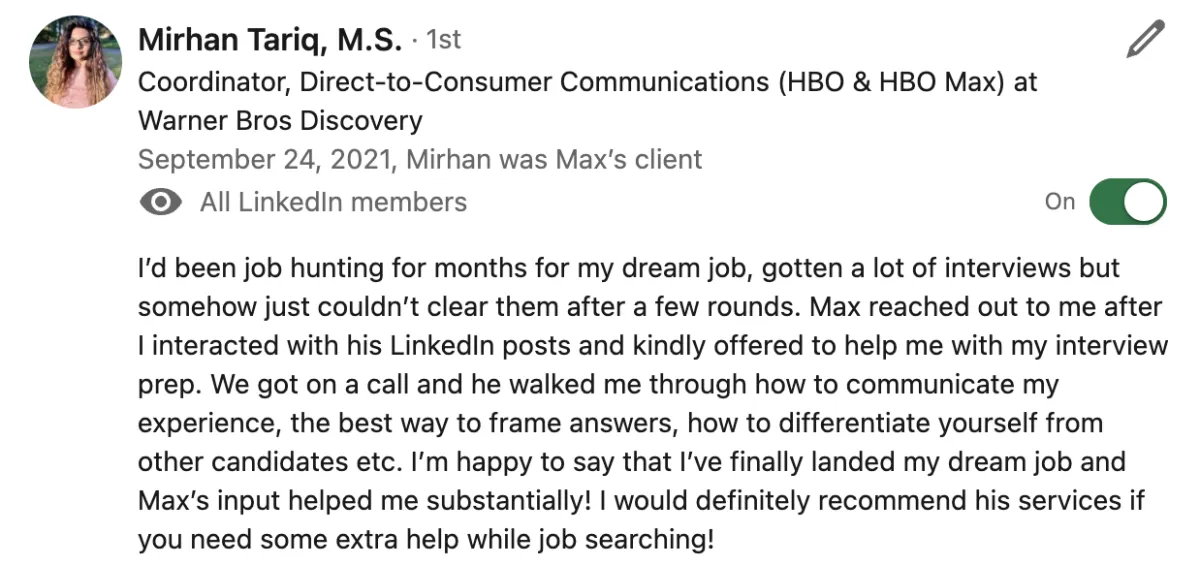Click the first line "I'd been job hunting"

[x=629, y=269]
